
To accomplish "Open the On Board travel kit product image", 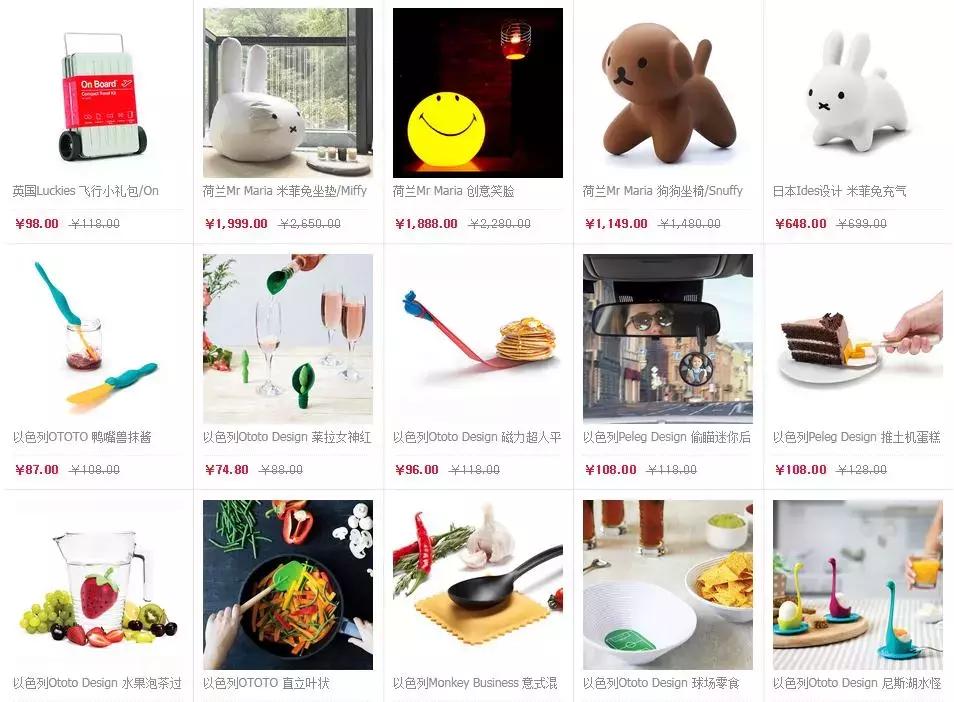I will click(98, 92).
